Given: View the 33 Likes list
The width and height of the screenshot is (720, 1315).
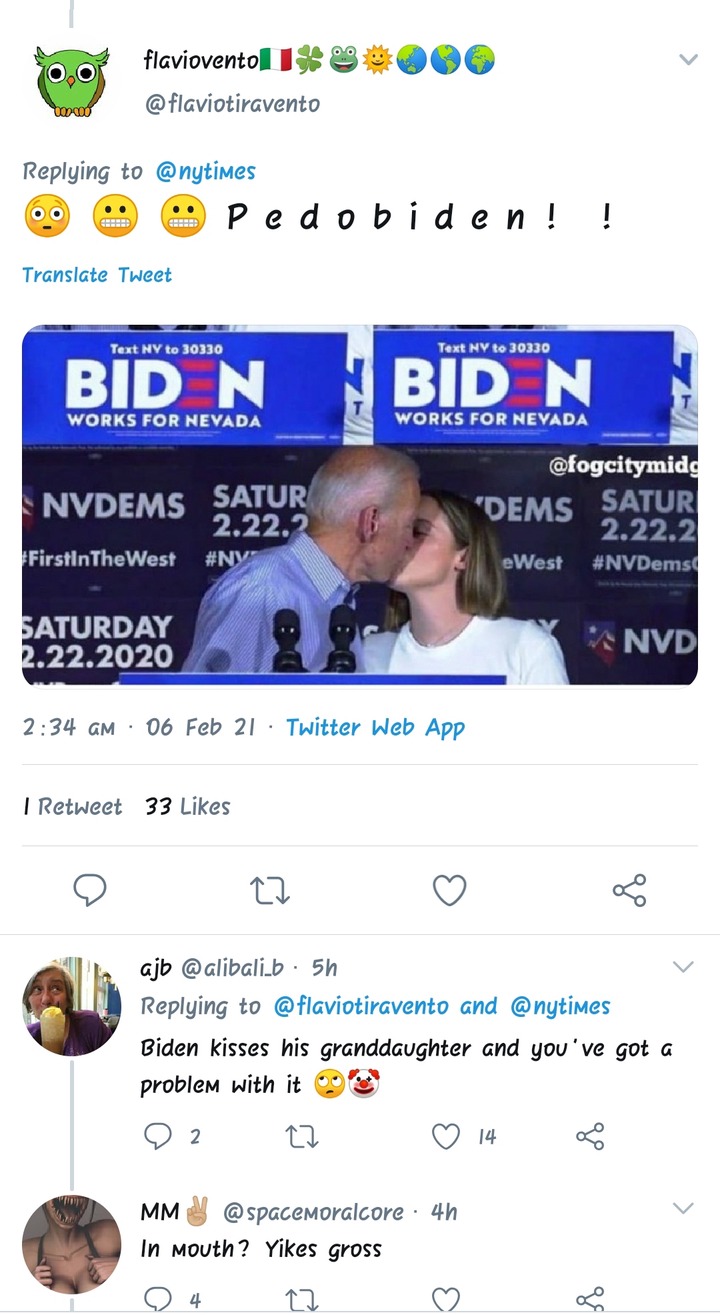Looking at the screenshot, I should 188,806.
